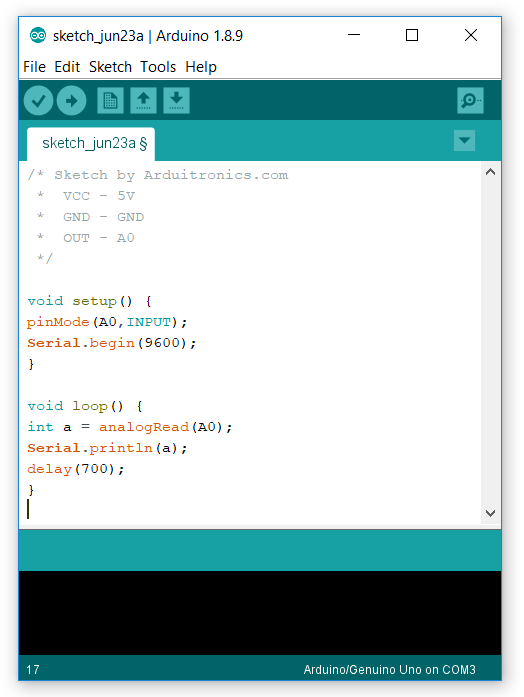Open the Help menu
Screen dimensions: 524x697
[x=201, y=67]
